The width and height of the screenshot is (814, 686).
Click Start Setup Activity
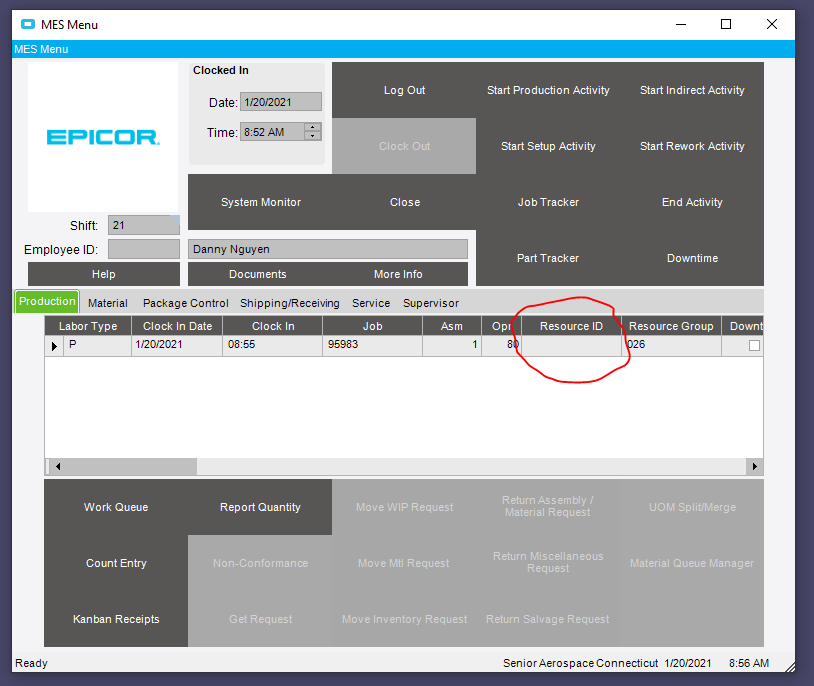(x=548, y=146)
